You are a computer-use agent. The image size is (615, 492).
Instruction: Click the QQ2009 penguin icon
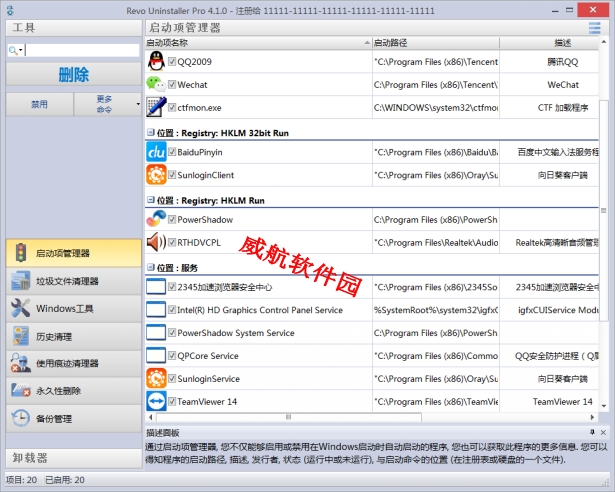tap(156, 61)
